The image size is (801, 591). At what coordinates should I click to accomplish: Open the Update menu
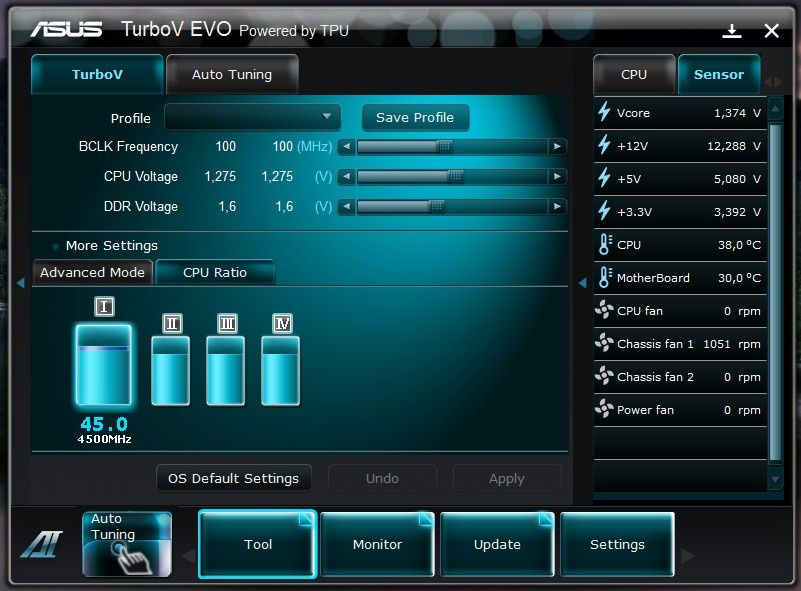pos(498,545)
